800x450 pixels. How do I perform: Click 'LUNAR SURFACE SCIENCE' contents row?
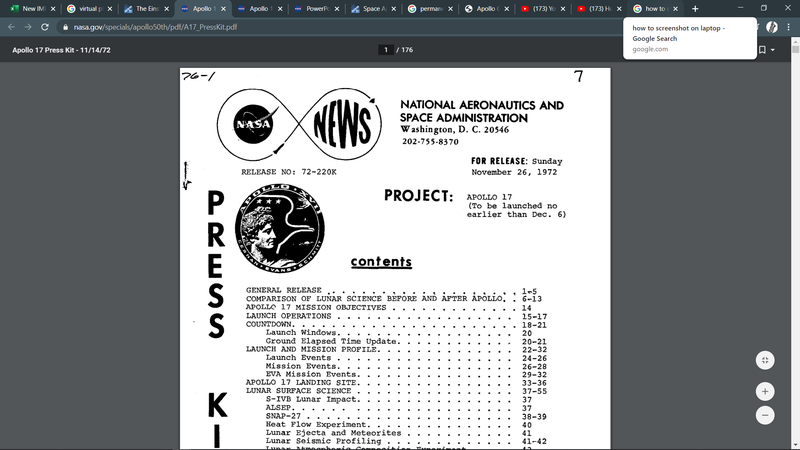coord(396,391)
